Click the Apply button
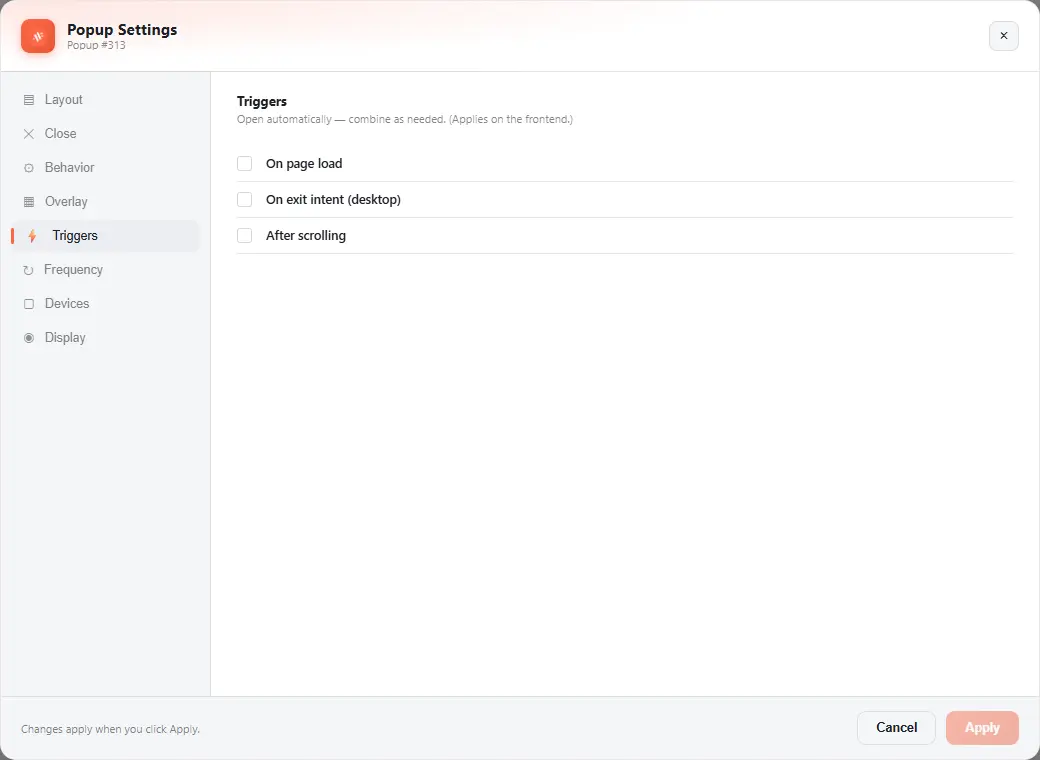This screenshot has width=1040, height=760. tap(982, 728)
